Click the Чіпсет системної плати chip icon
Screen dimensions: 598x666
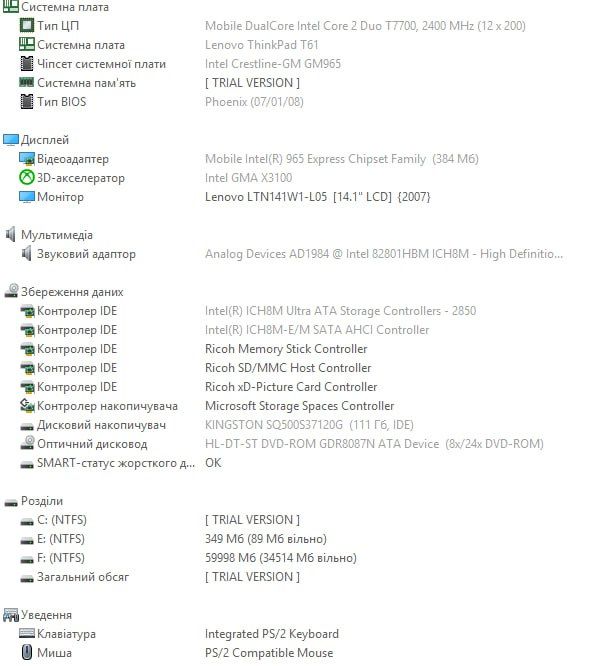point(27,63)
